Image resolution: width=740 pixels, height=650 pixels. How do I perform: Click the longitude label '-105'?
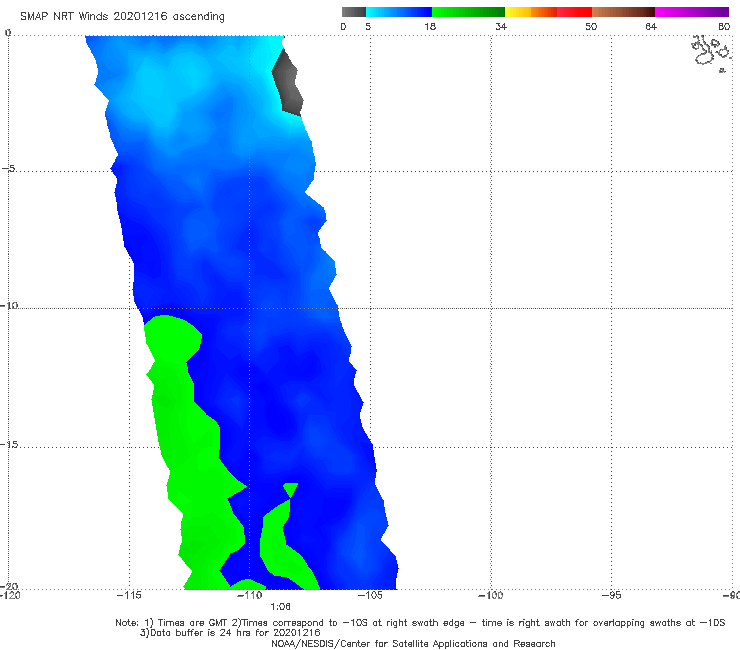click(370, 595)
